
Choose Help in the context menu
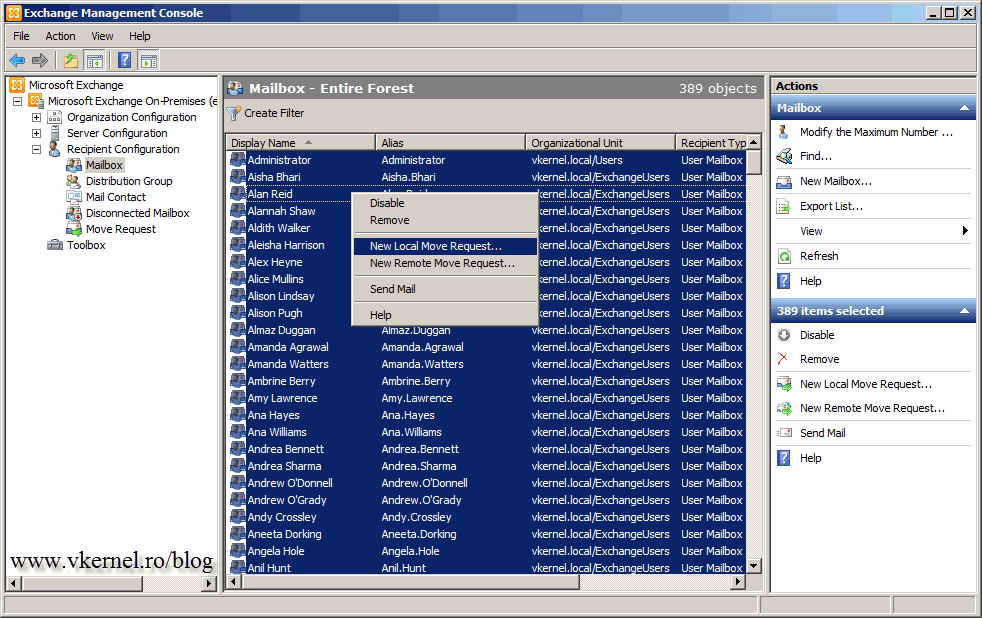[445, 315]
